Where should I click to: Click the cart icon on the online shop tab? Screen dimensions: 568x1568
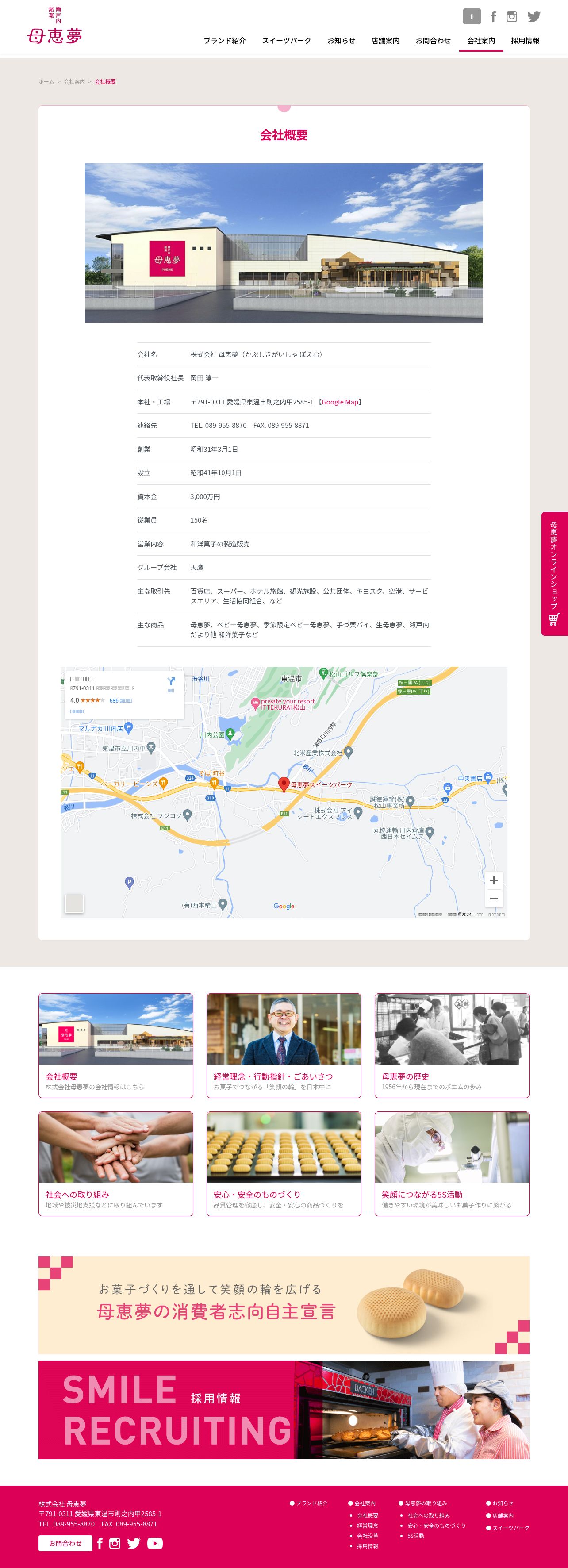pos(553,620)
